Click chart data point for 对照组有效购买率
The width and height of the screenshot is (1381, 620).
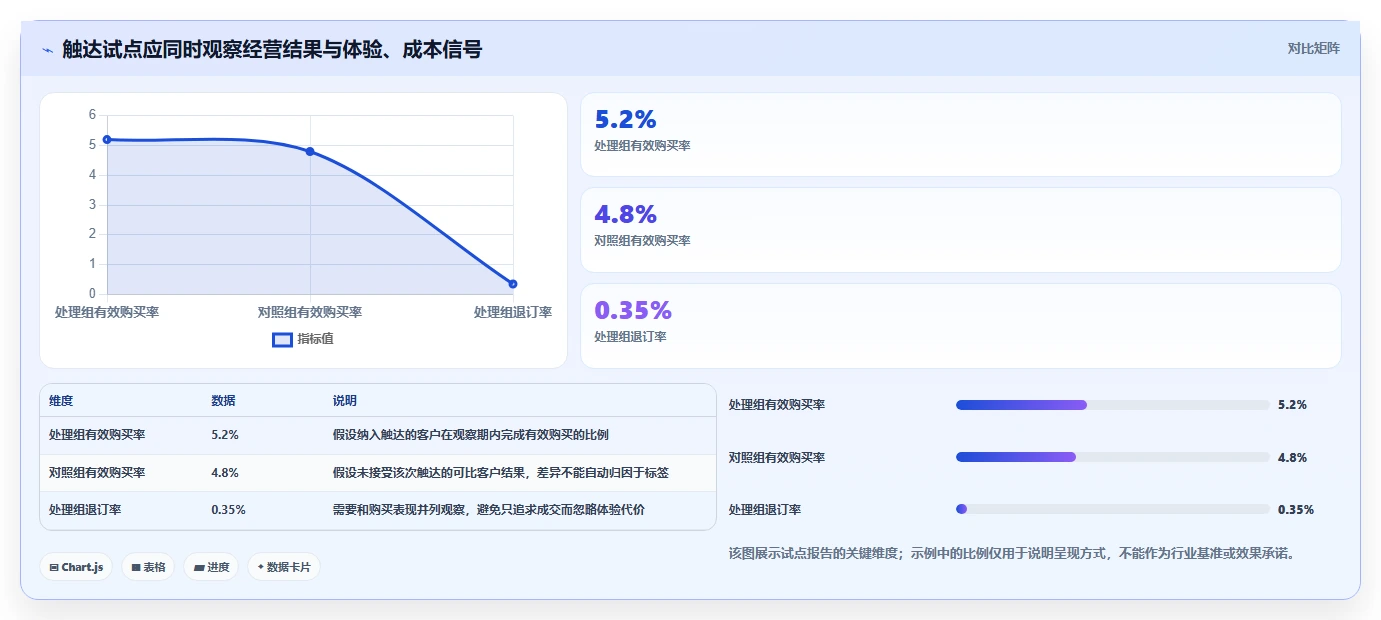[310, 151]
